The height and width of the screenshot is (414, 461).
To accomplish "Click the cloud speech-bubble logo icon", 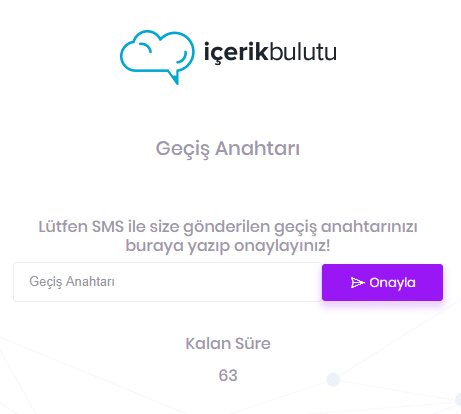I will click(157, 57).
